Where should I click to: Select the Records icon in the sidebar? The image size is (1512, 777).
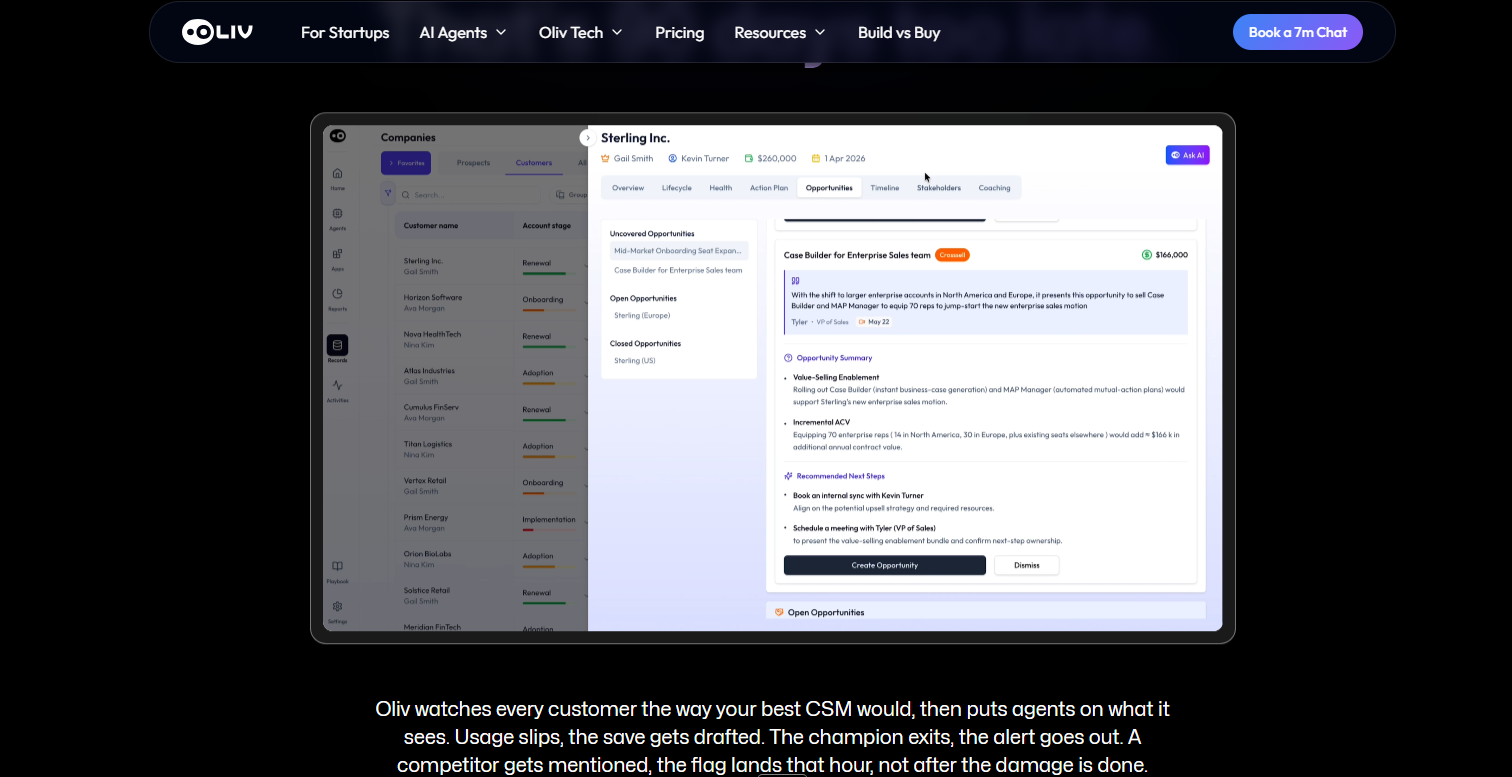point(337,345)
